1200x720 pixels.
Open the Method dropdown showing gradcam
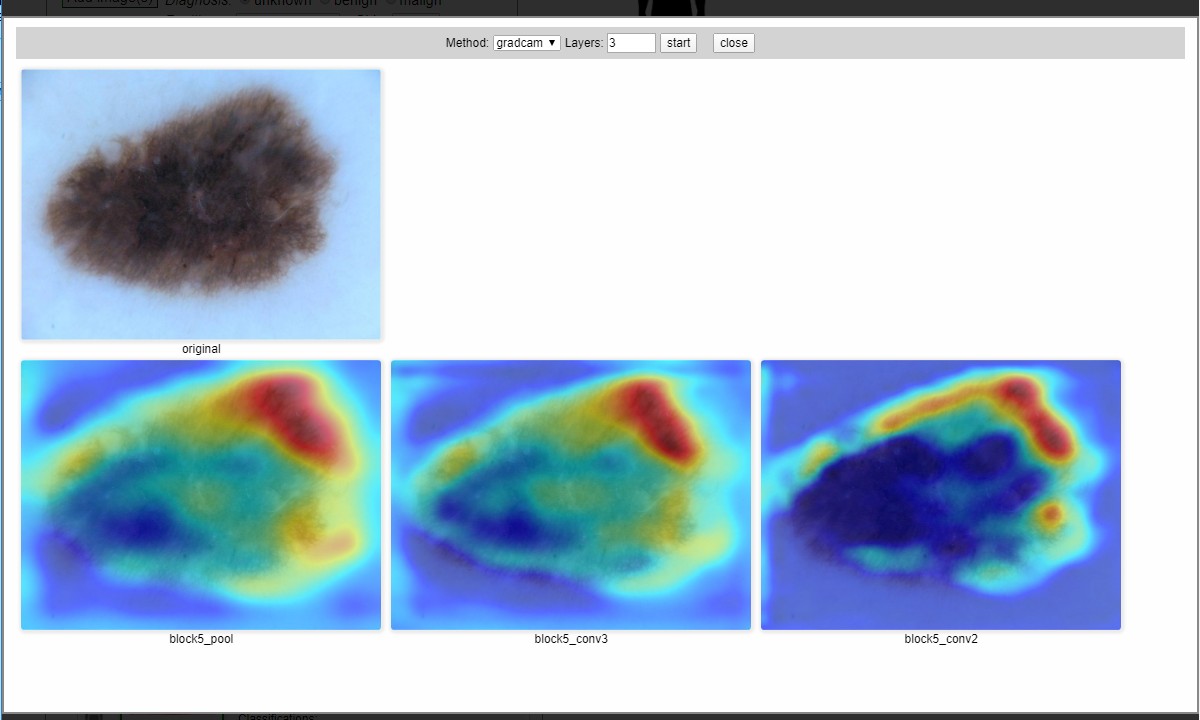pyautogui.click(x=527, y=43)
